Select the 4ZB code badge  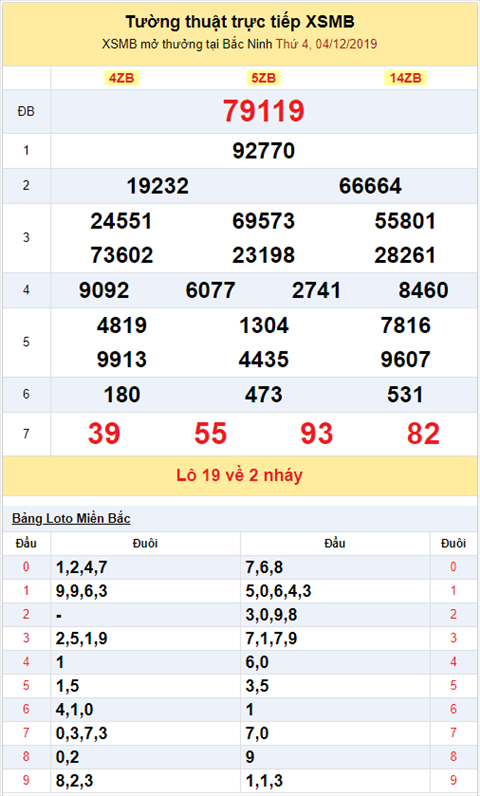(x=121, y=78)
